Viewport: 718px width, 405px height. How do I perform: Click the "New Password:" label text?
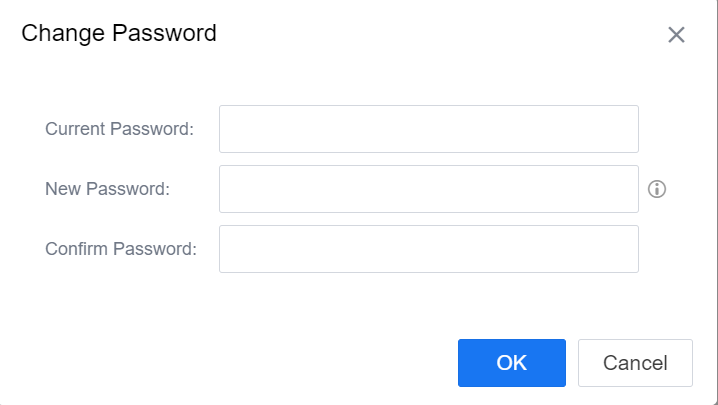point(108,189)
